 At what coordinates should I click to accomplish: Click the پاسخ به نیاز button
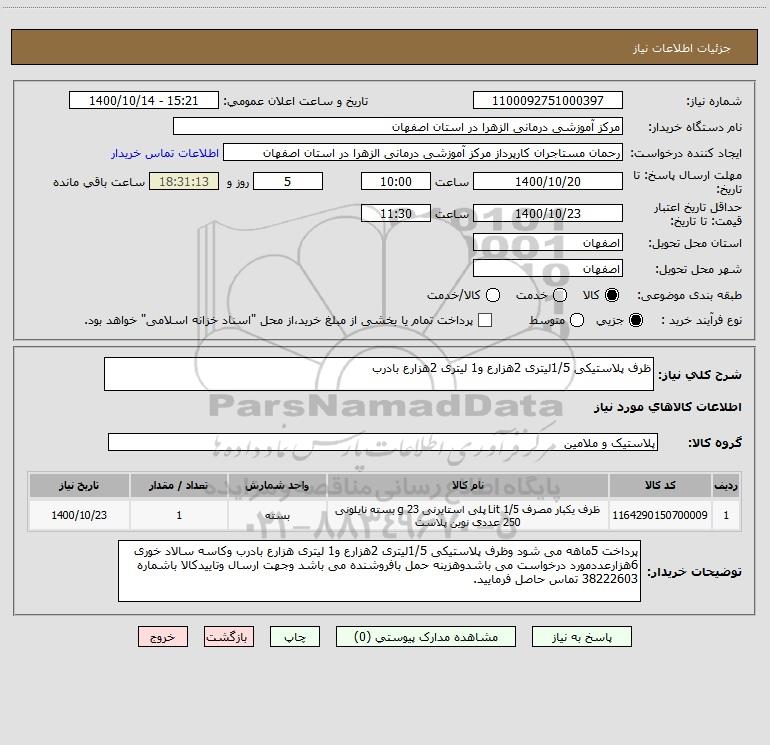point(582,637)
